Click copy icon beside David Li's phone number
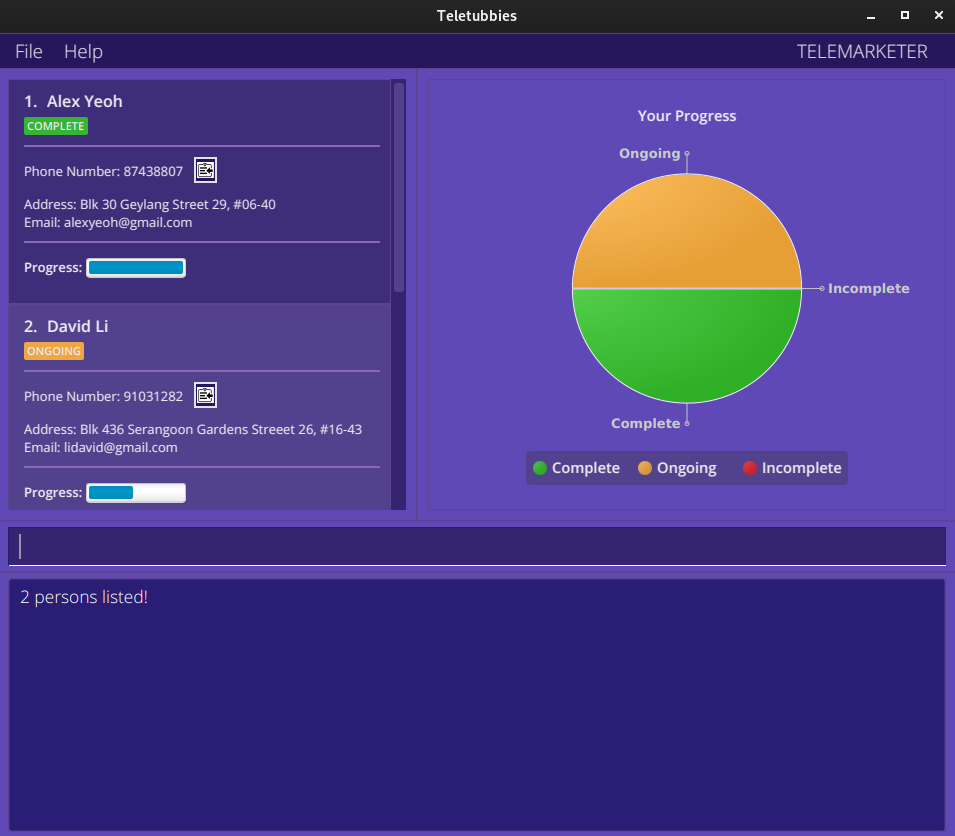The height and width of the screenshot is (836, 955). pyautogui.click(x=205, y=395)
